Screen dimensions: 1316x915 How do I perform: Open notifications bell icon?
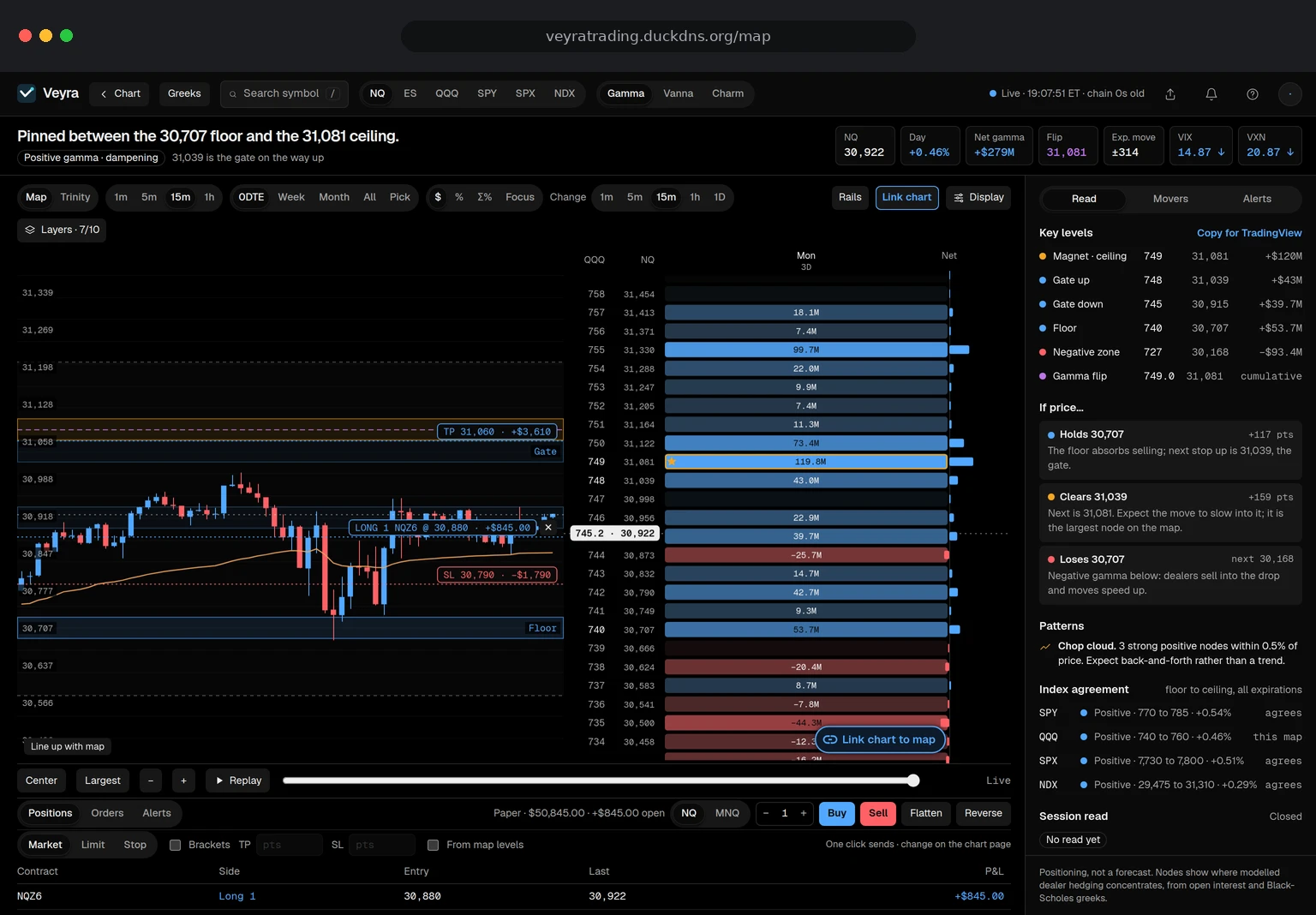coord(1211,94)
